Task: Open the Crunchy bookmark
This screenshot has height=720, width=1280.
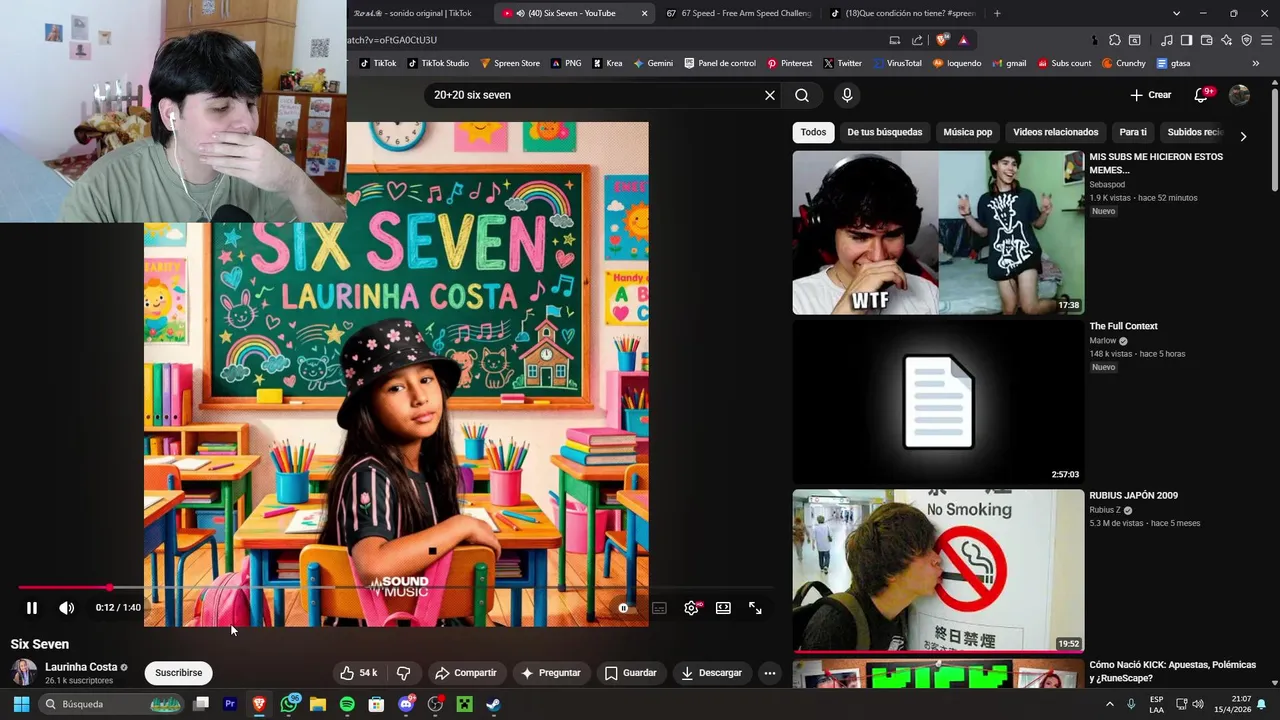Action: pyautogui.click(x=1123, y=63)
